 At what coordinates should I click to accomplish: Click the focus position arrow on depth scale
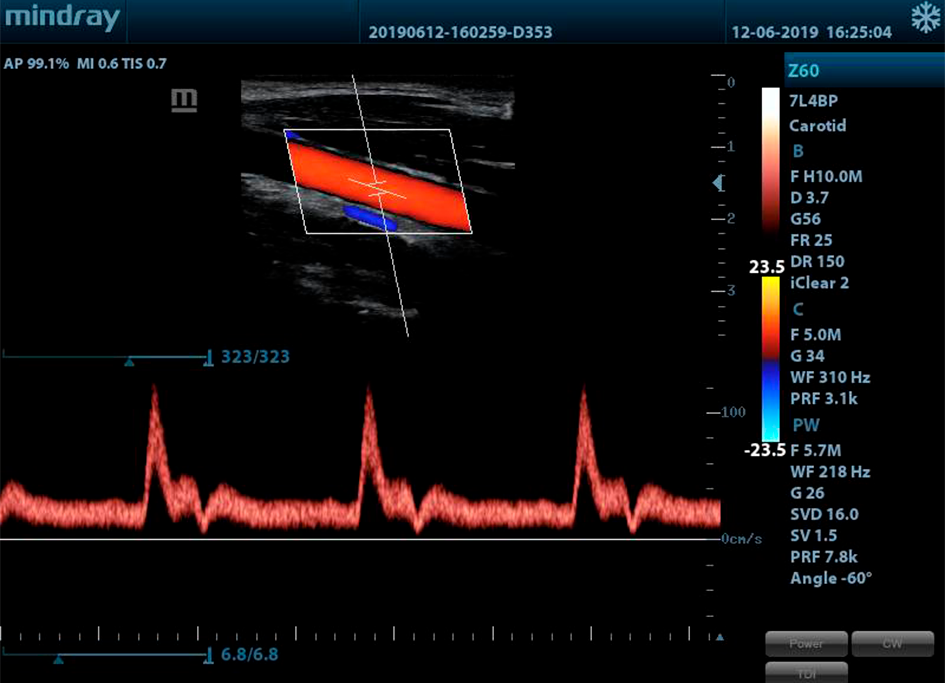coord(717,183)
